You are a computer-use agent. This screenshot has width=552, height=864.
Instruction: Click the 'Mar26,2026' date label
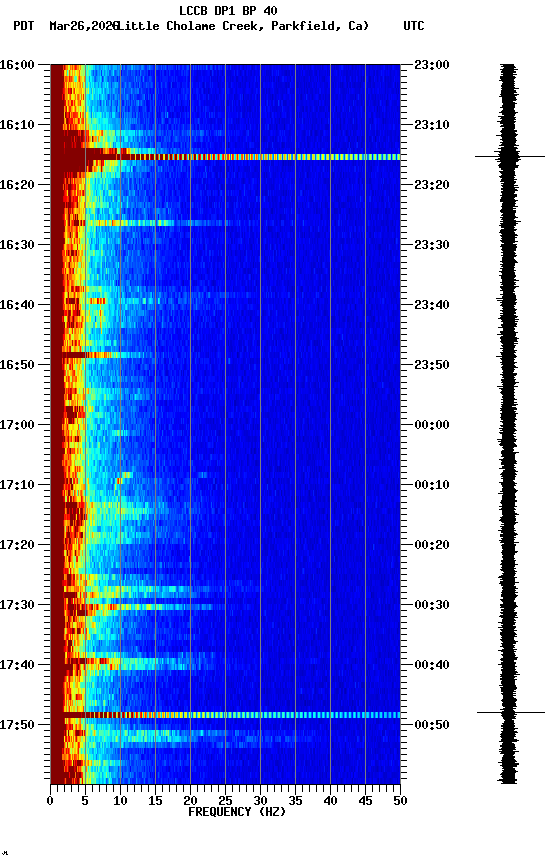click(83, 26)
